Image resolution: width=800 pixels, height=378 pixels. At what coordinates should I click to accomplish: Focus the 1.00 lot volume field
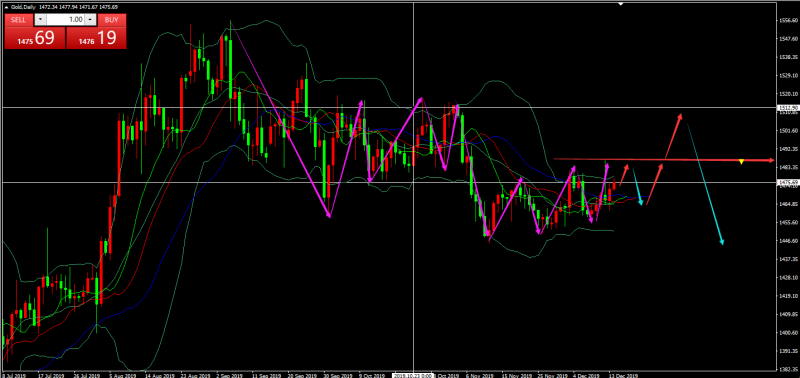coord(66,19)
